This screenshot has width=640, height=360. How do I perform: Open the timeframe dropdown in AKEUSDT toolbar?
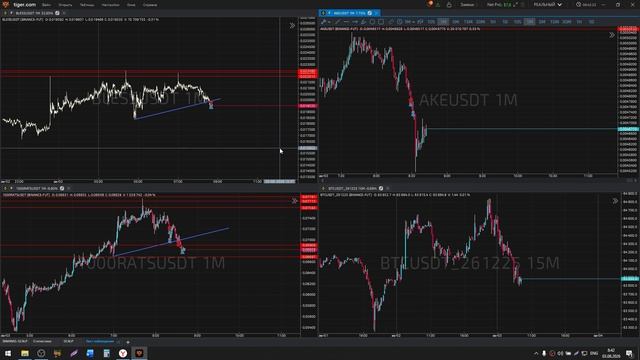(409, 22)
